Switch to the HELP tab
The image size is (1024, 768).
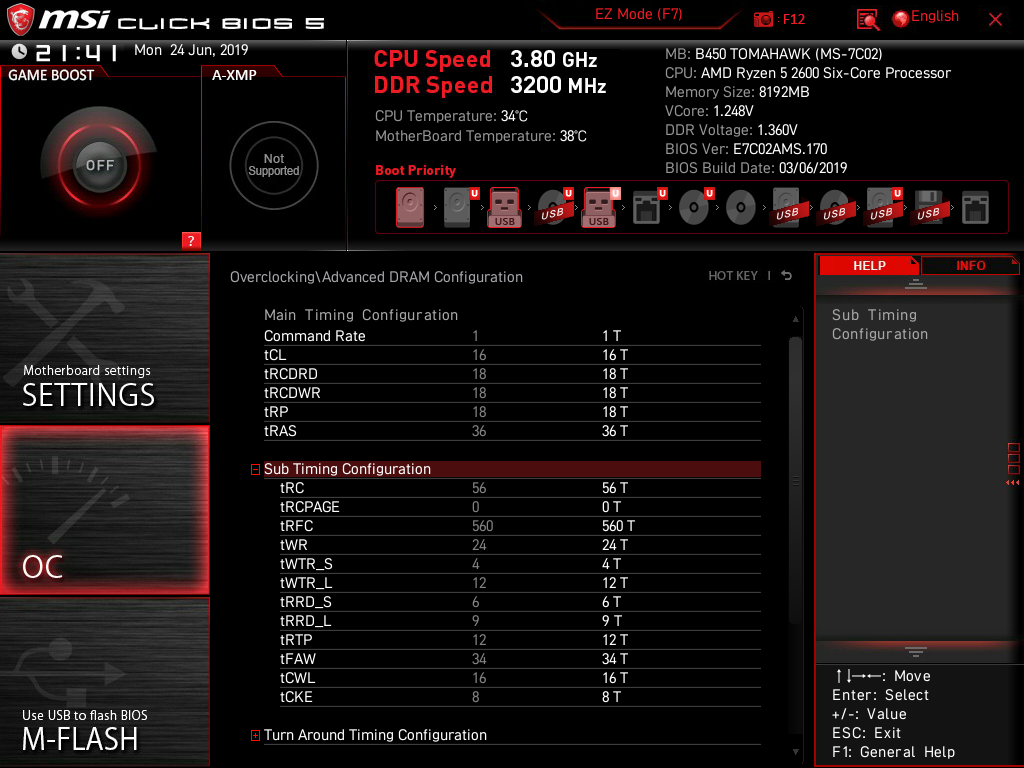[x=869, y=266]
